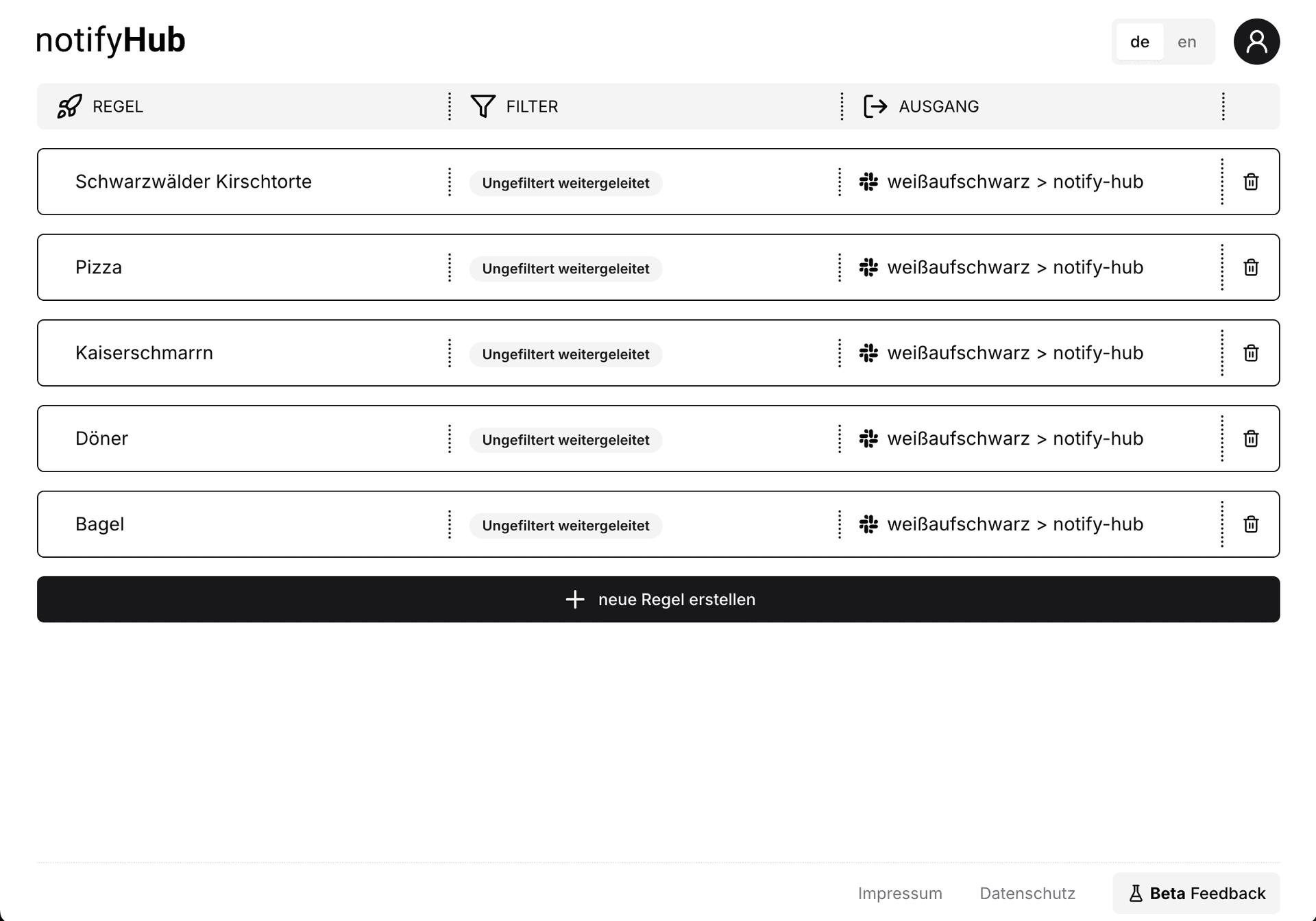Screen dimensions: 1316x921
Task: Click the Ungefiltert weitergeleitet badge on Pizza
Action: coord(565,269)
